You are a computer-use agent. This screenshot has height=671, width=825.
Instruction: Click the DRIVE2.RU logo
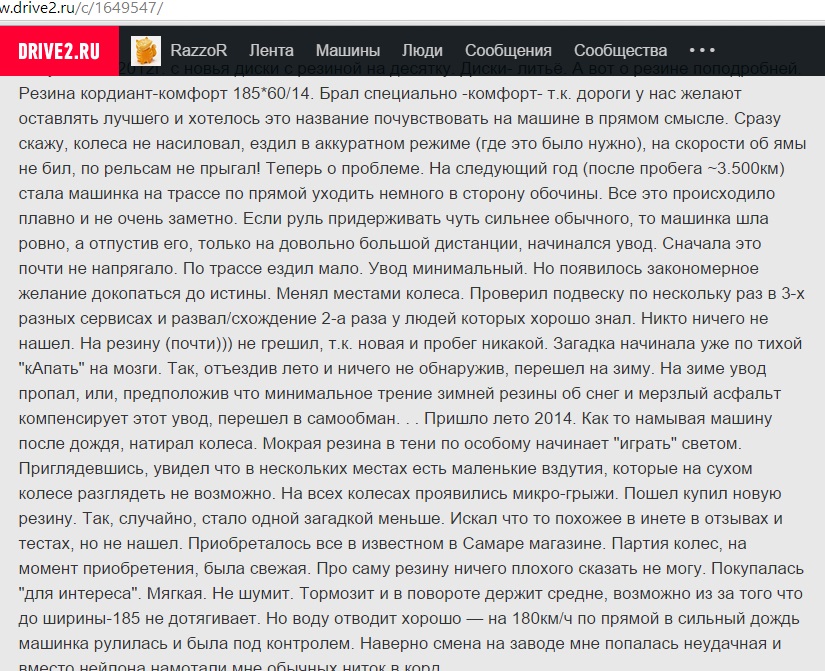click(60, 50)
